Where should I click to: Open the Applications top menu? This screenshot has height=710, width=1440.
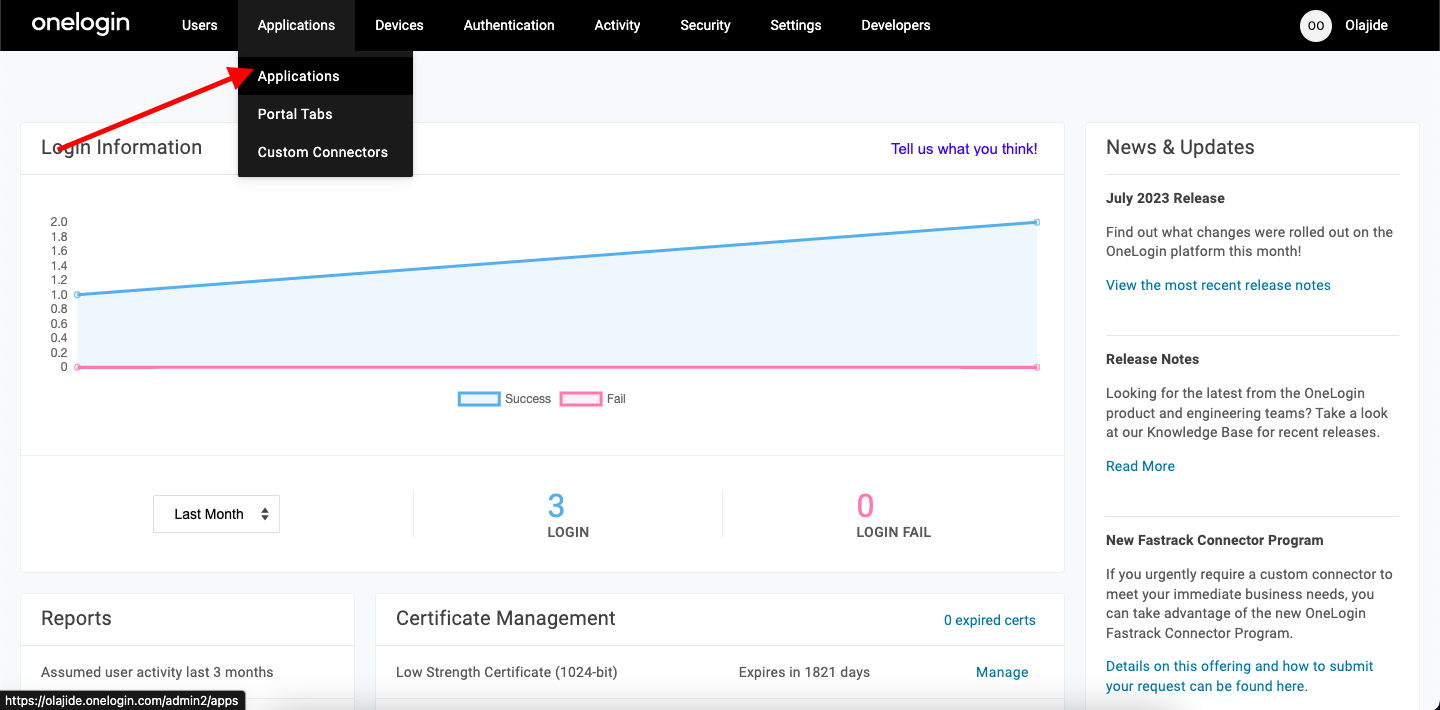coord(296,25)
